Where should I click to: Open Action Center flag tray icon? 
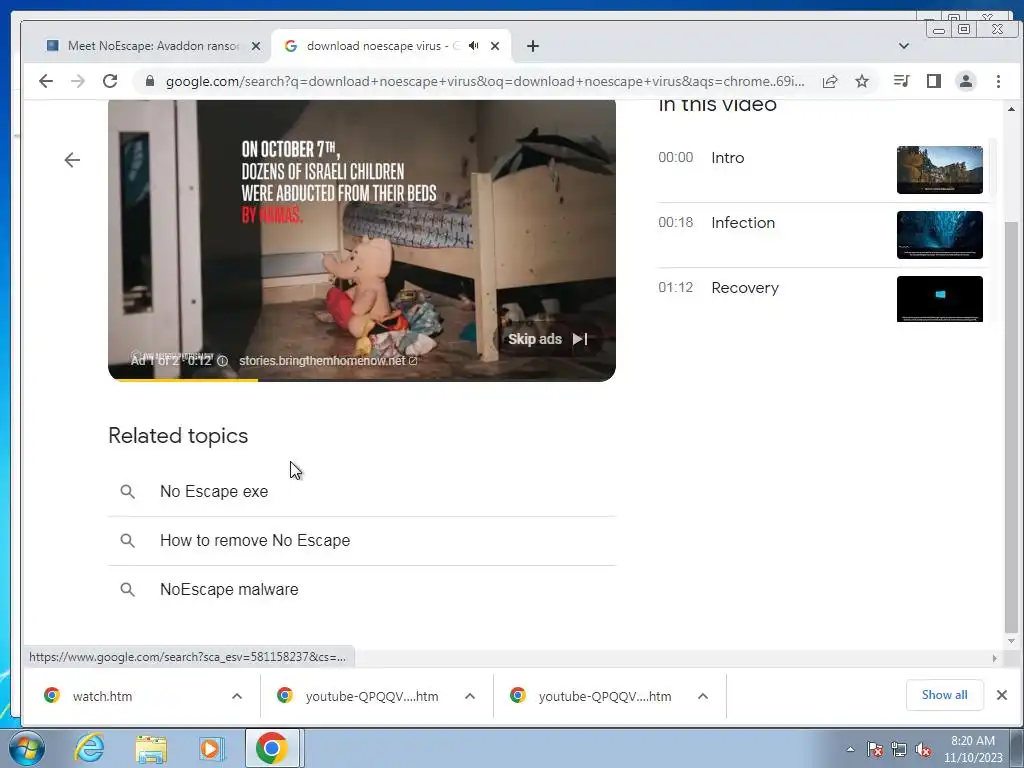click(x=875, y=749)
